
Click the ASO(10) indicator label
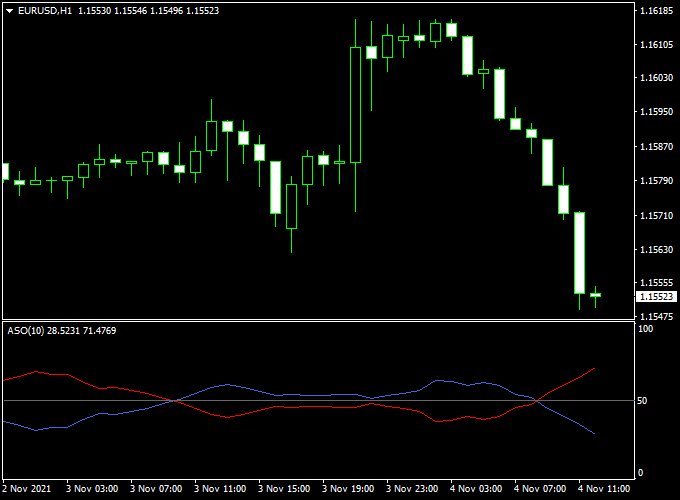(x=26, y=331)
